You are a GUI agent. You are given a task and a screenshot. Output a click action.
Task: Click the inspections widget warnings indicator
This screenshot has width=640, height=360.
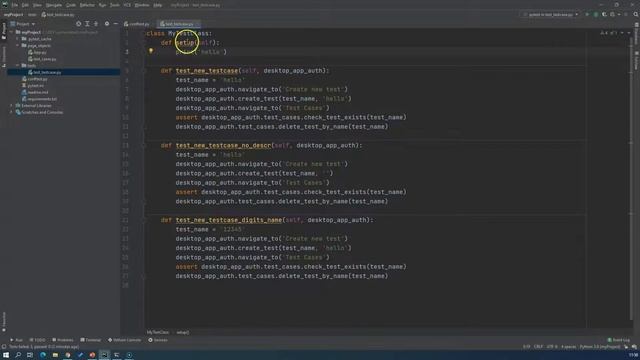610,33
